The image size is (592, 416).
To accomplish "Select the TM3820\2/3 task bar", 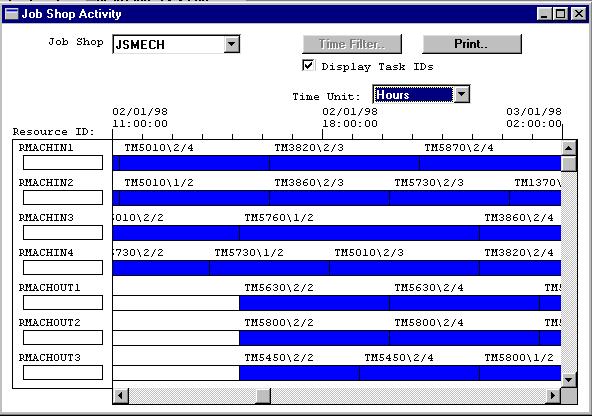I will [344, 163].
